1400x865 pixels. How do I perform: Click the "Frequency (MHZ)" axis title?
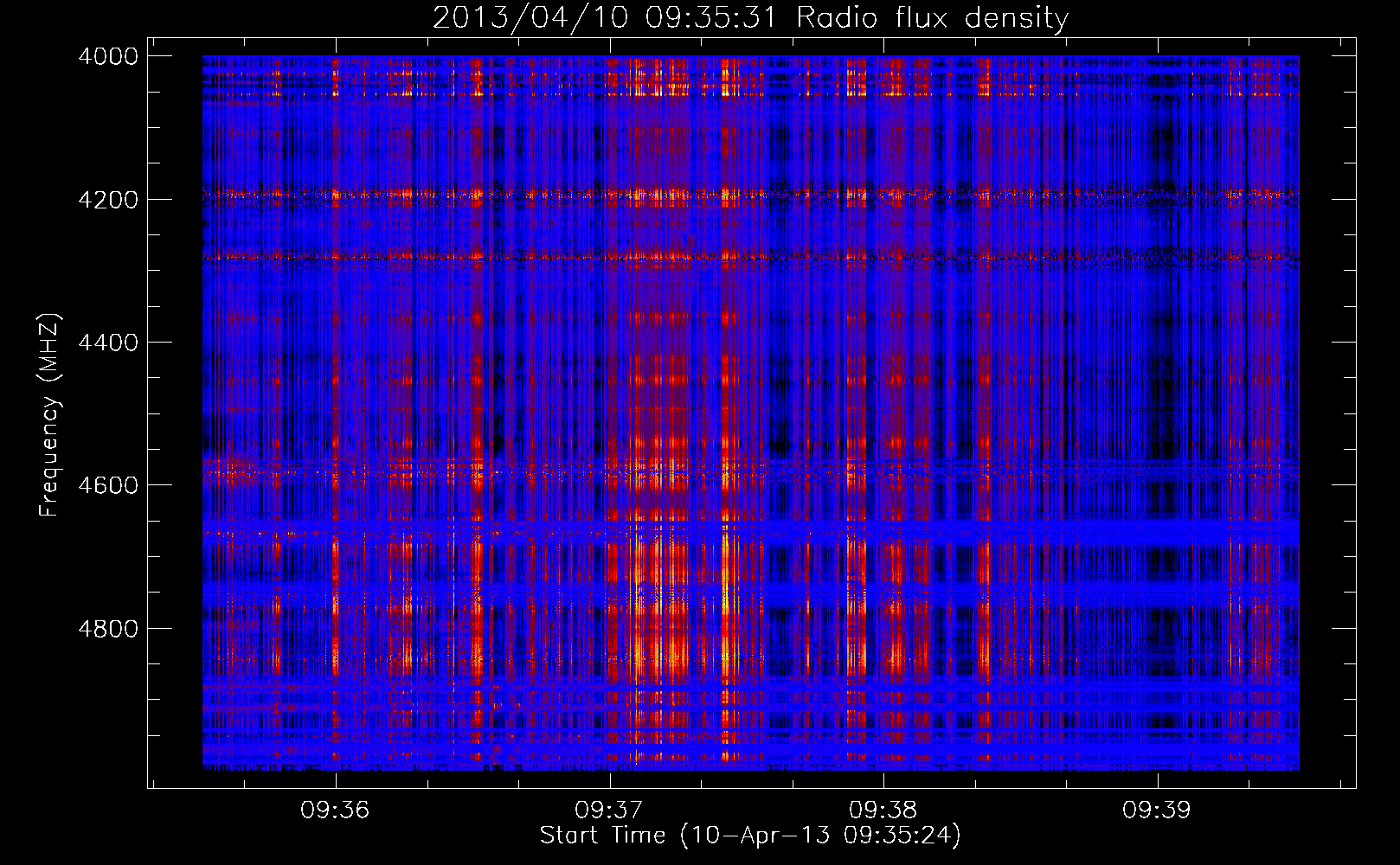(x=49, y=415)
